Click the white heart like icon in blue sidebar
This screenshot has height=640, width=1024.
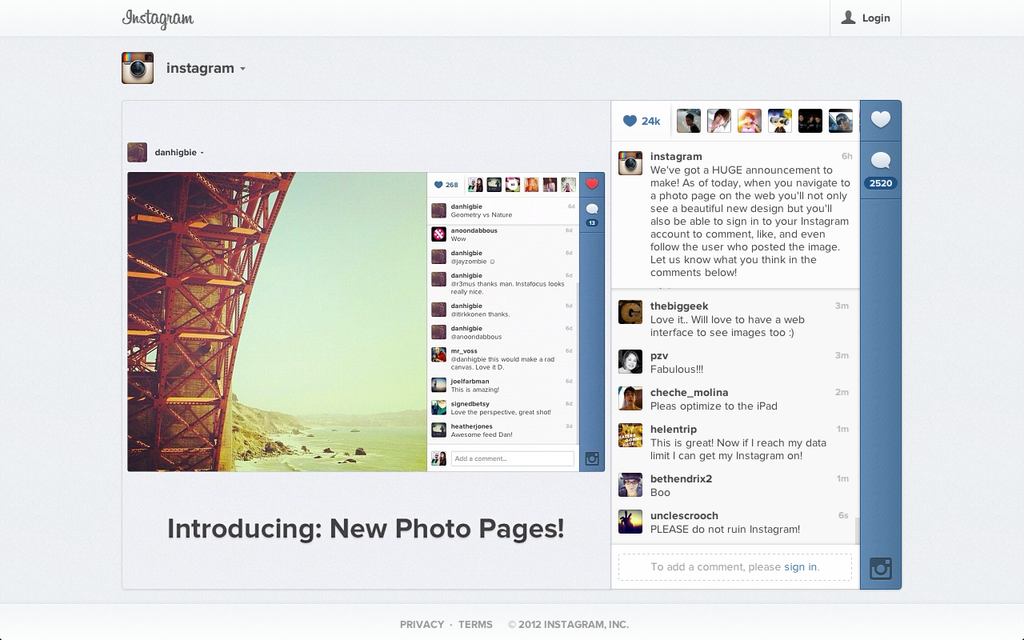tap(880, 120)
